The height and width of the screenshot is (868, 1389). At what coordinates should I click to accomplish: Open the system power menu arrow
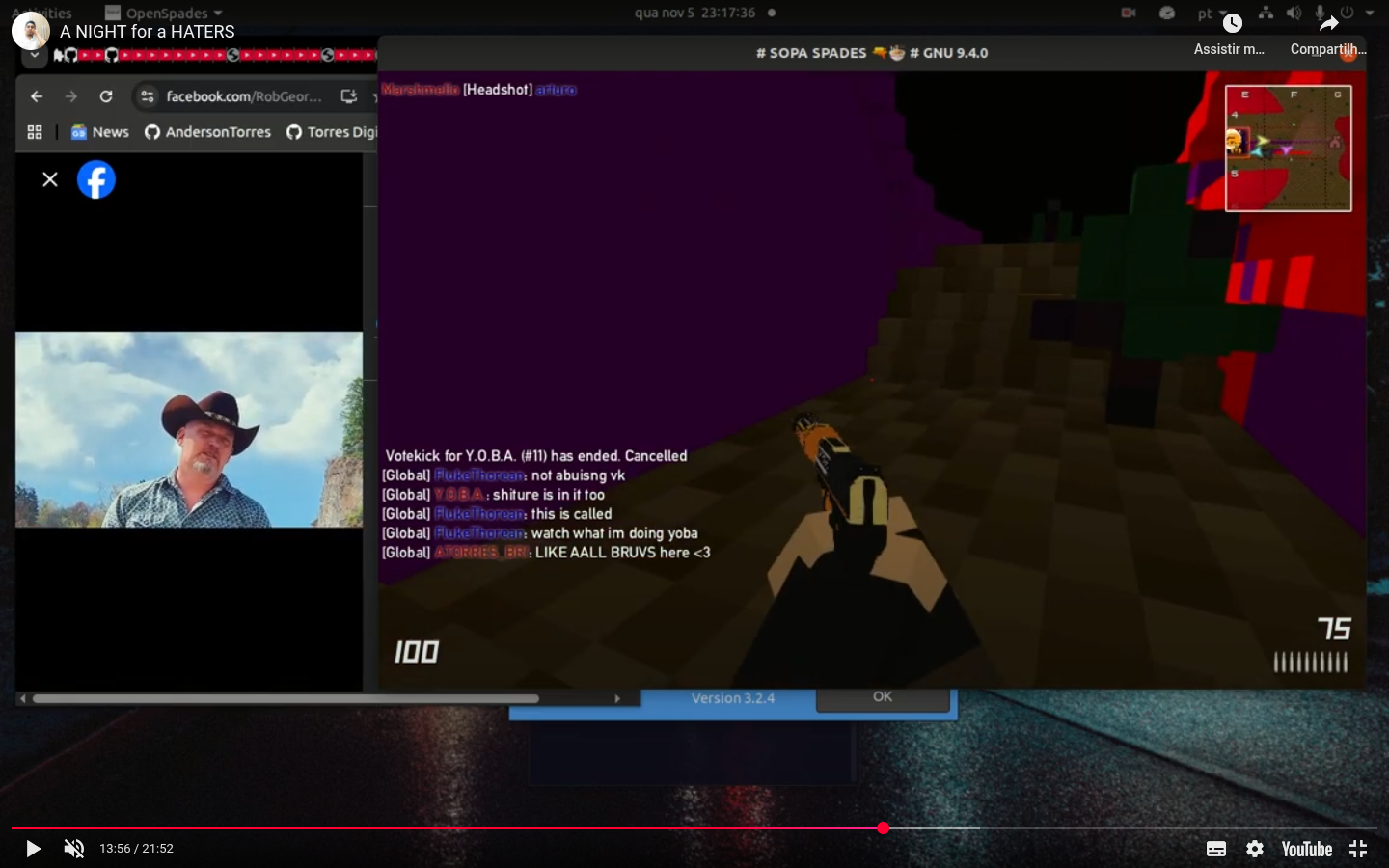click(1369, 13)
